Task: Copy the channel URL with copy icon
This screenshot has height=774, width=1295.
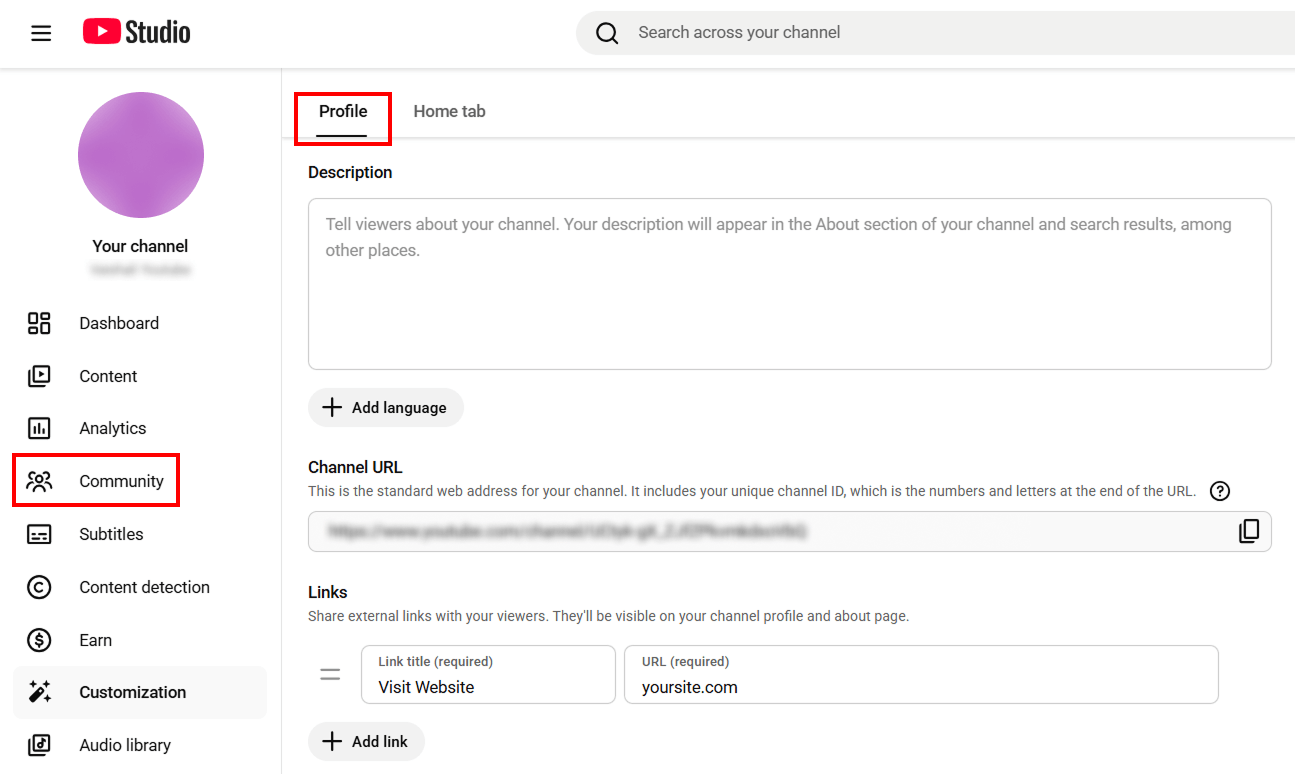Action: click(x=1249, y=531)
